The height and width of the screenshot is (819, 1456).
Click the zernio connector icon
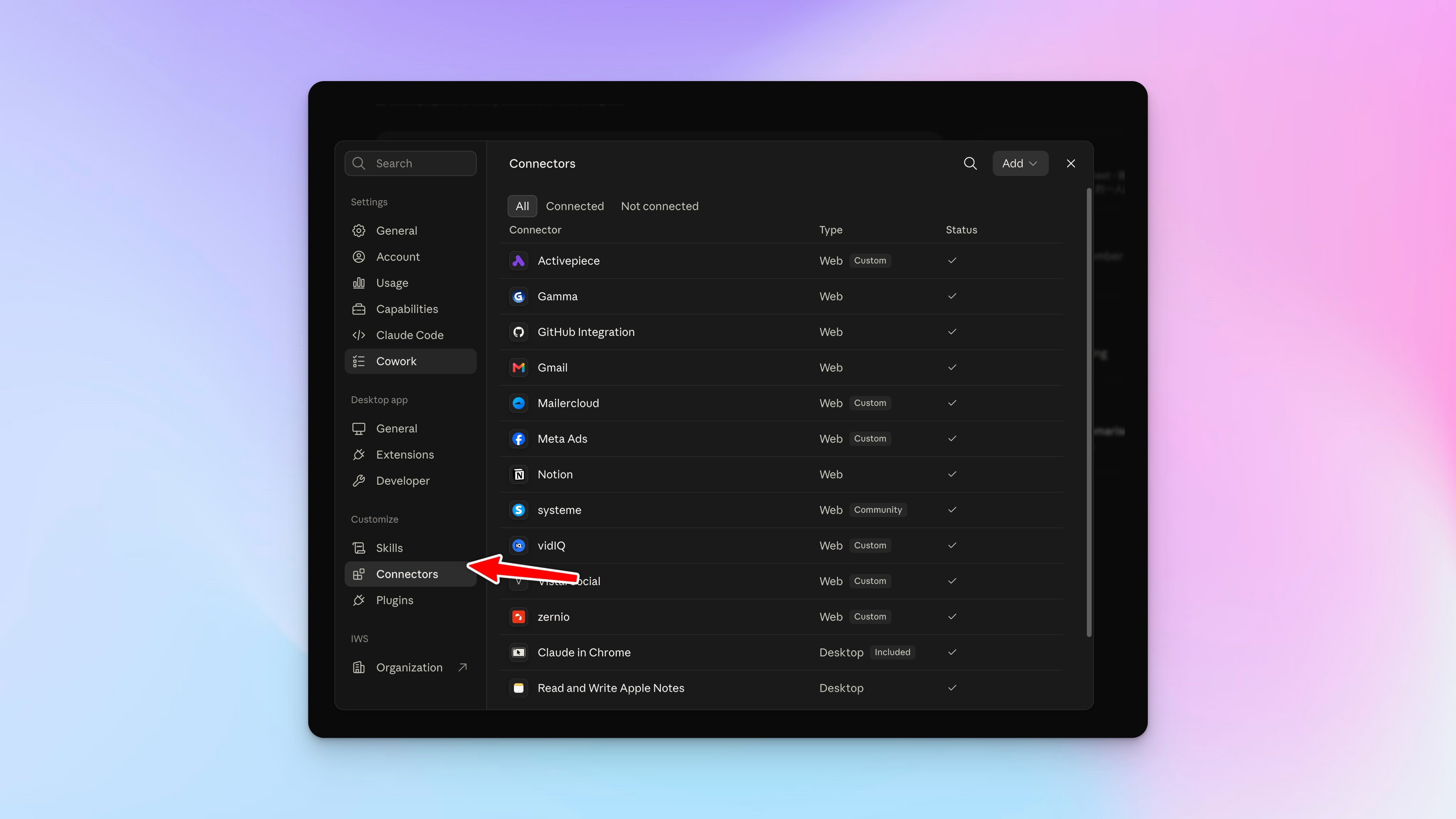pyautogui.click(x=518, y=617)
